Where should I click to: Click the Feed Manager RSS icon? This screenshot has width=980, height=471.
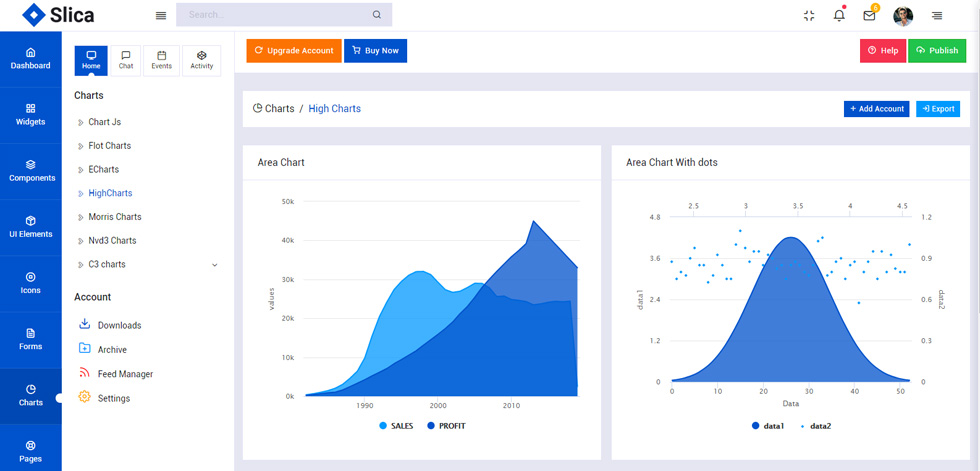coord(84,373)
